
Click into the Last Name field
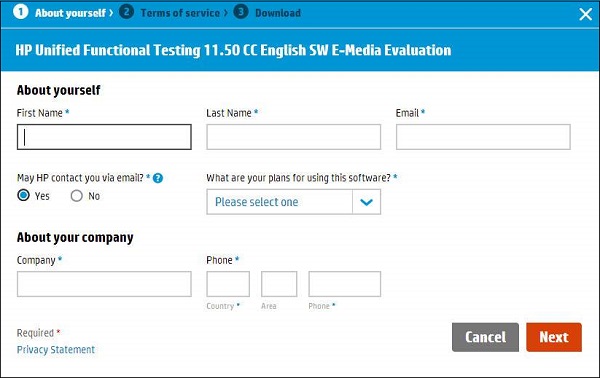[x=293, y=137]
